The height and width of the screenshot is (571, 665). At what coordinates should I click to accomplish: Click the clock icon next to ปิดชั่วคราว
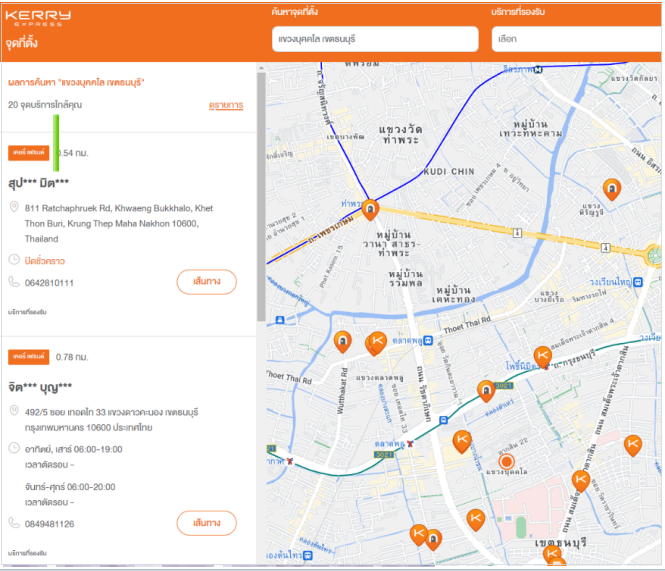pyautogui.click(x=14, y=259)
